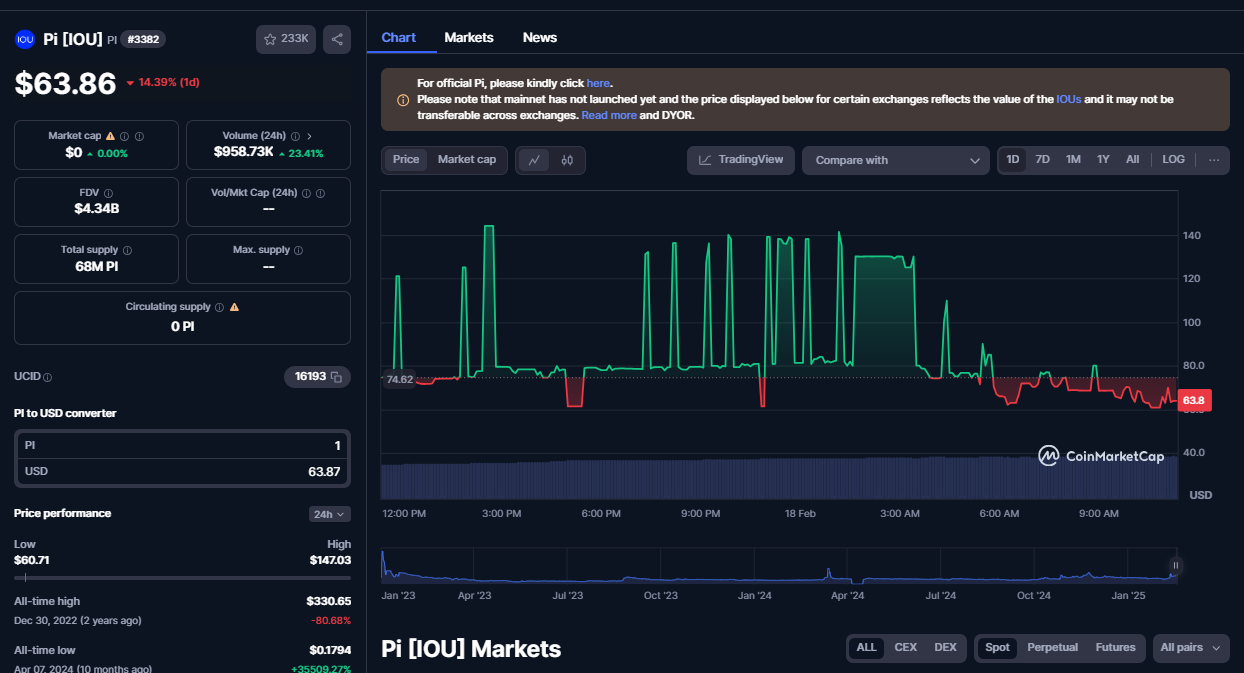Open the IOUs link in the notice
The image size is (1244, 673).
click(x=1069, y=99)
